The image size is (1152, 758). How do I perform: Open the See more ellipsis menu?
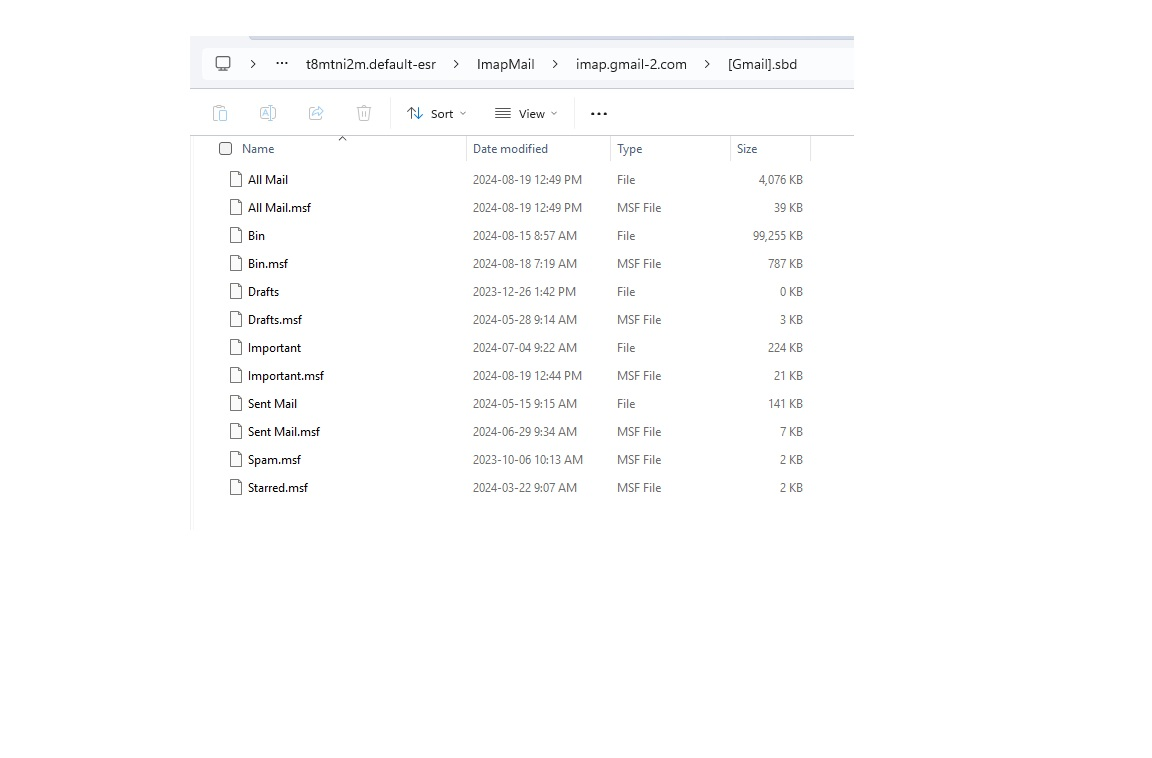tap(599, 114)
